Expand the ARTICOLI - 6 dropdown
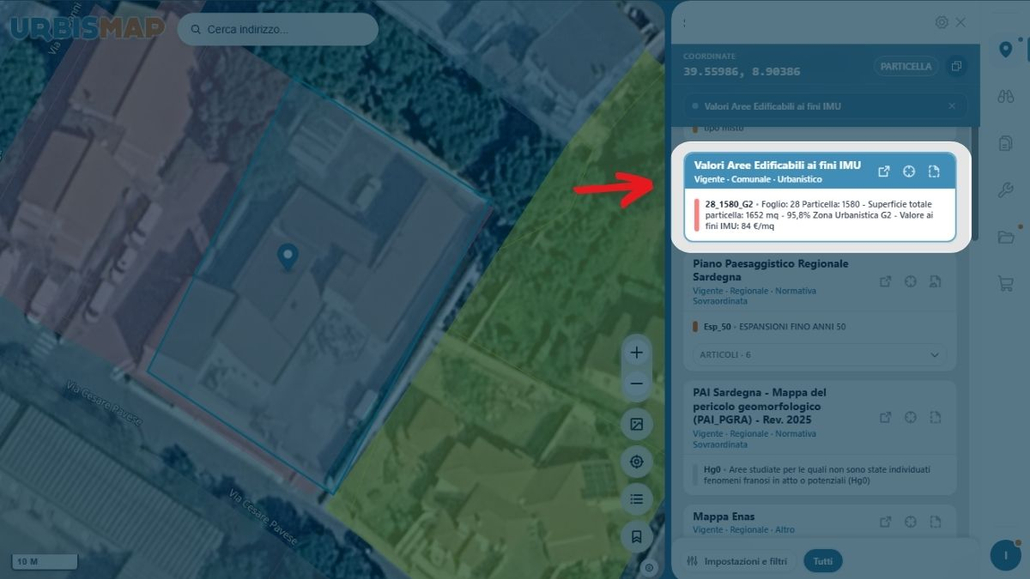This screenshot has height=579, width=1030. [x=819, y=355]
